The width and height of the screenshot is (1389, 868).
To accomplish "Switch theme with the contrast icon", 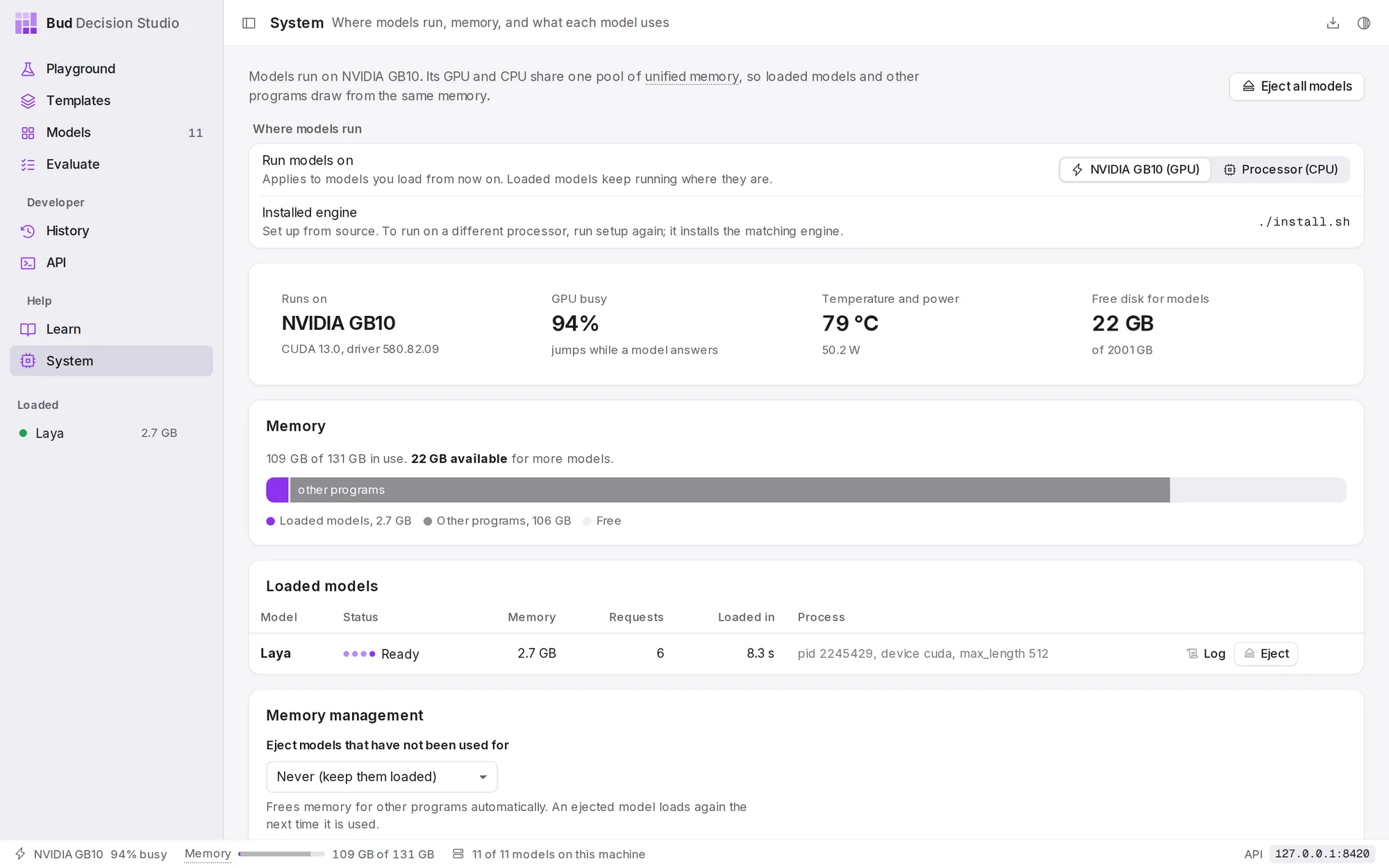I will point(1364,23).
